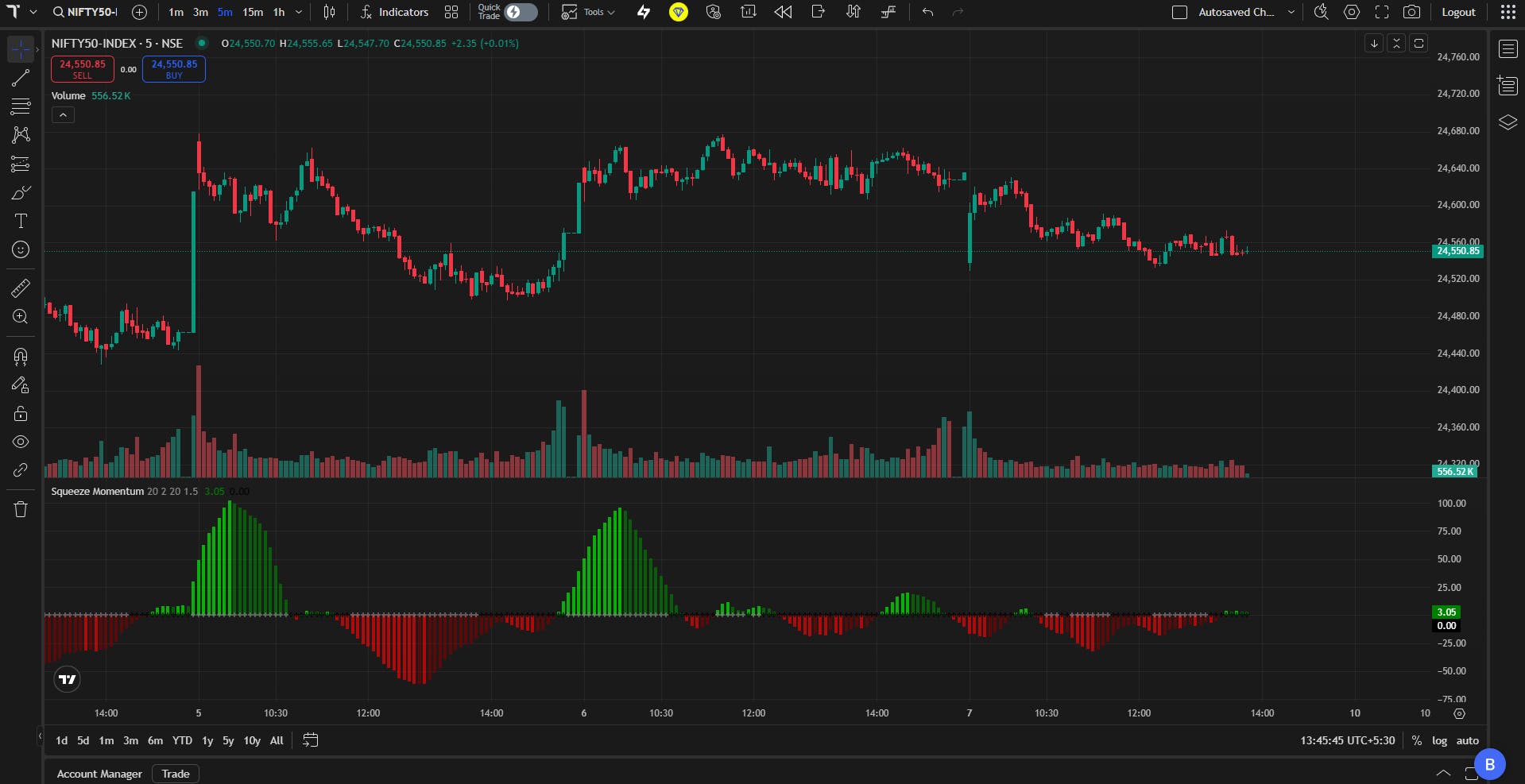The image size is (1525, 784).
Task: Click the Logout button
Action: (x=1458, y=12)
